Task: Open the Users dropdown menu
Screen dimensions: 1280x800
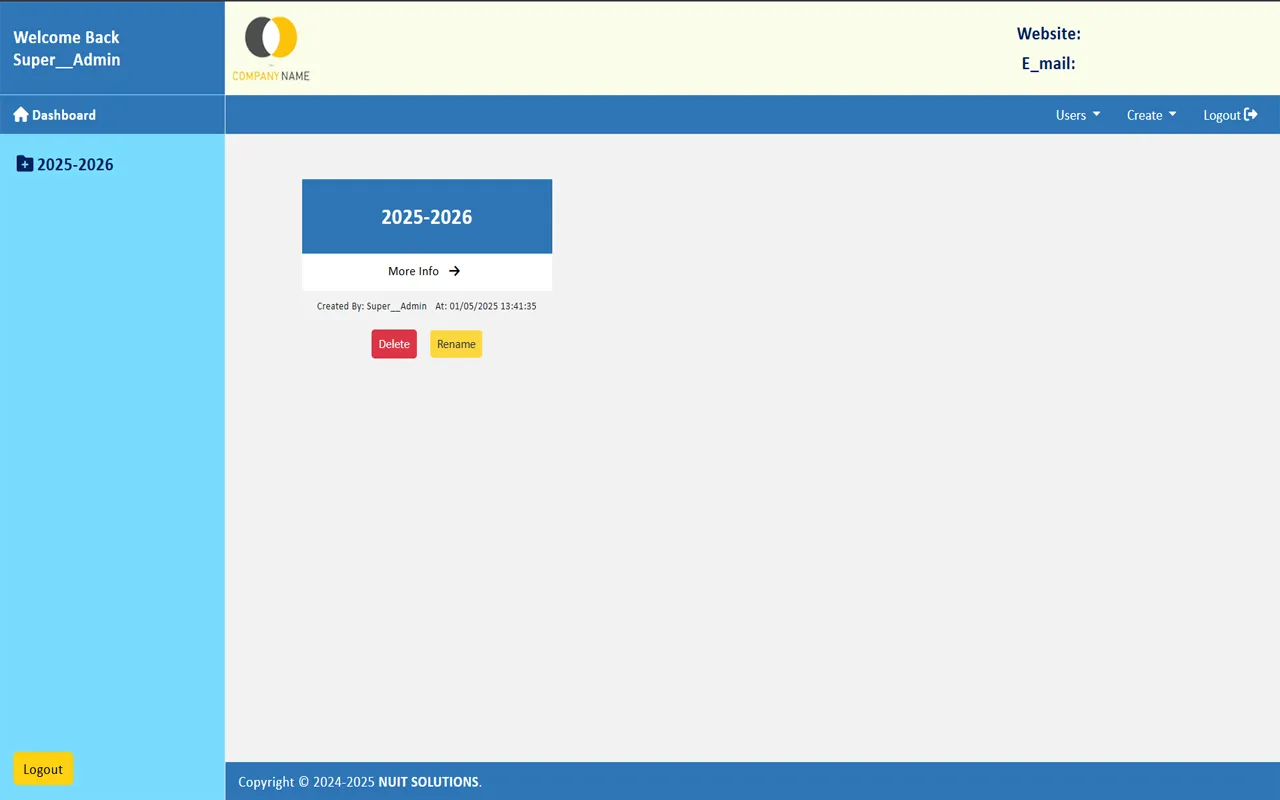Action: [x=1077, y=115]
